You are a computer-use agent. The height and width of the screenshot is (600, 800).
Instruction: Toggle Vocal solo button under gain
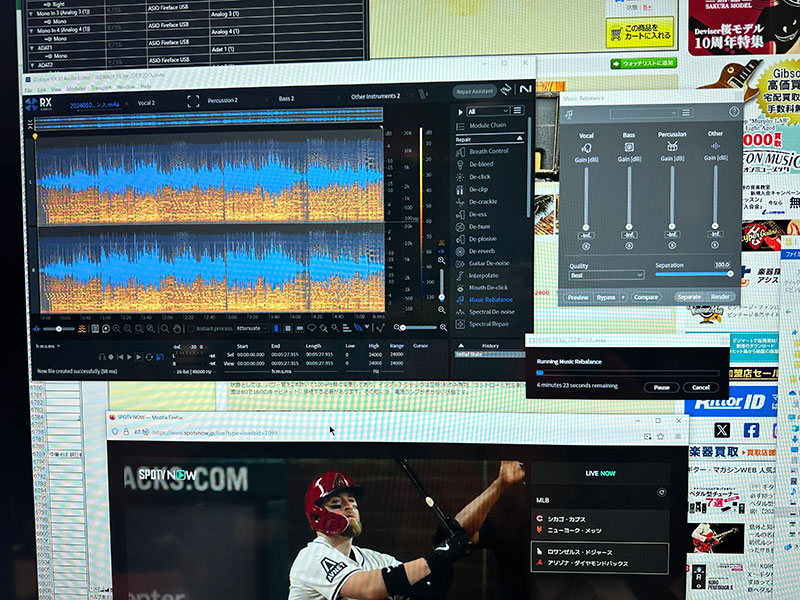tap(586, 246)
